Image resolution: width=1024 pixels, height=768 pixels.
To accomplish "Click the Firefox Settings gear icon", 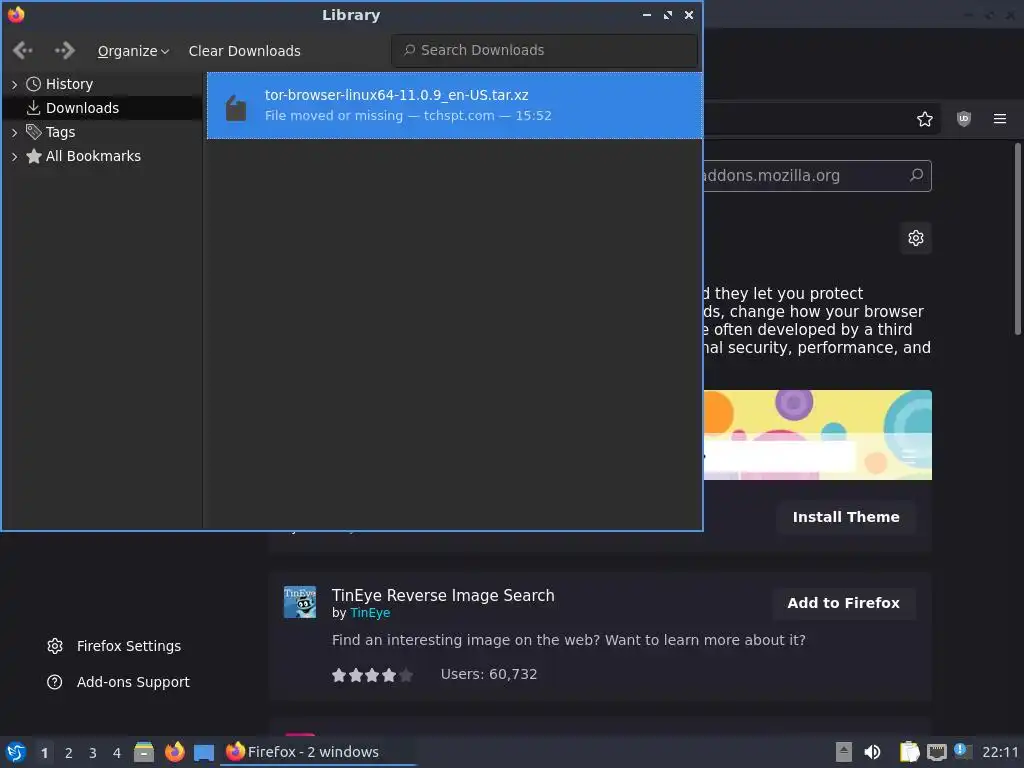I will [55, 646].
